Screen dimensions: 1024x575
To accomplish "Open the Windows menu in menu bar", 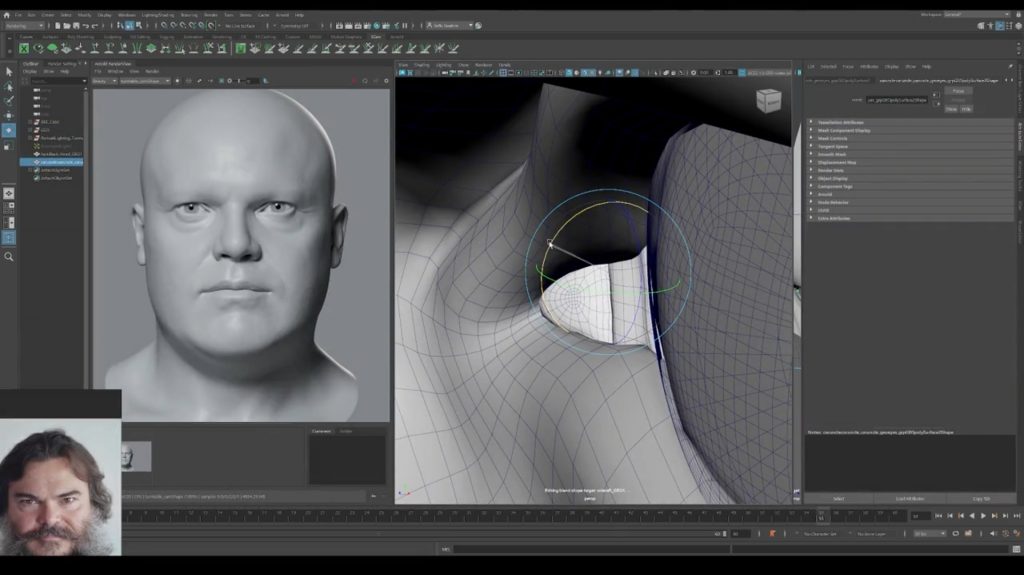I will (127, 14).
